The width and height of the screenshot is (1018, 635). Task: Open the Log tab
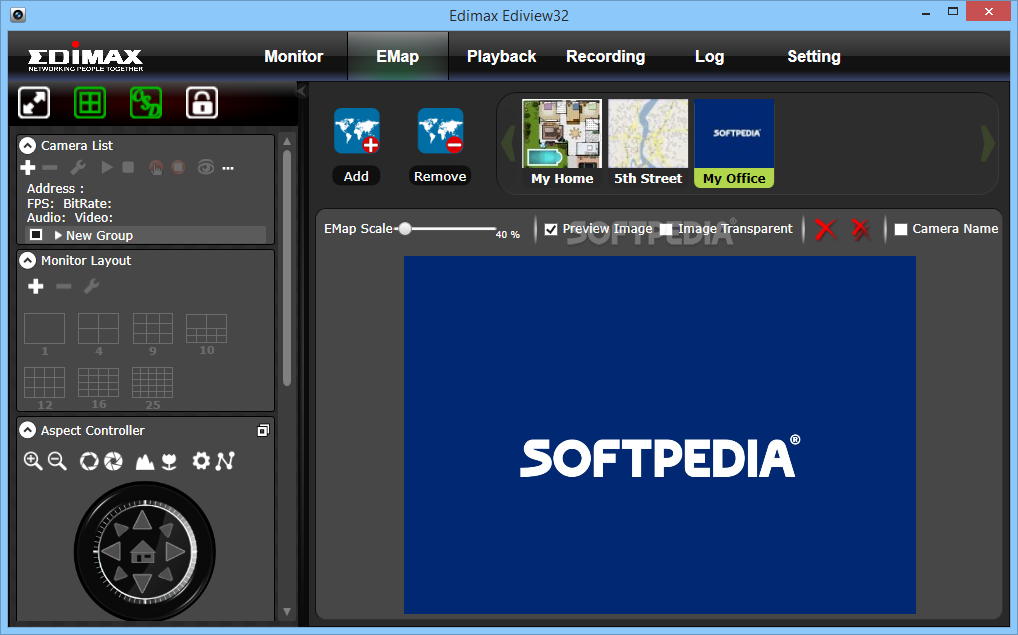pos(709,56)
